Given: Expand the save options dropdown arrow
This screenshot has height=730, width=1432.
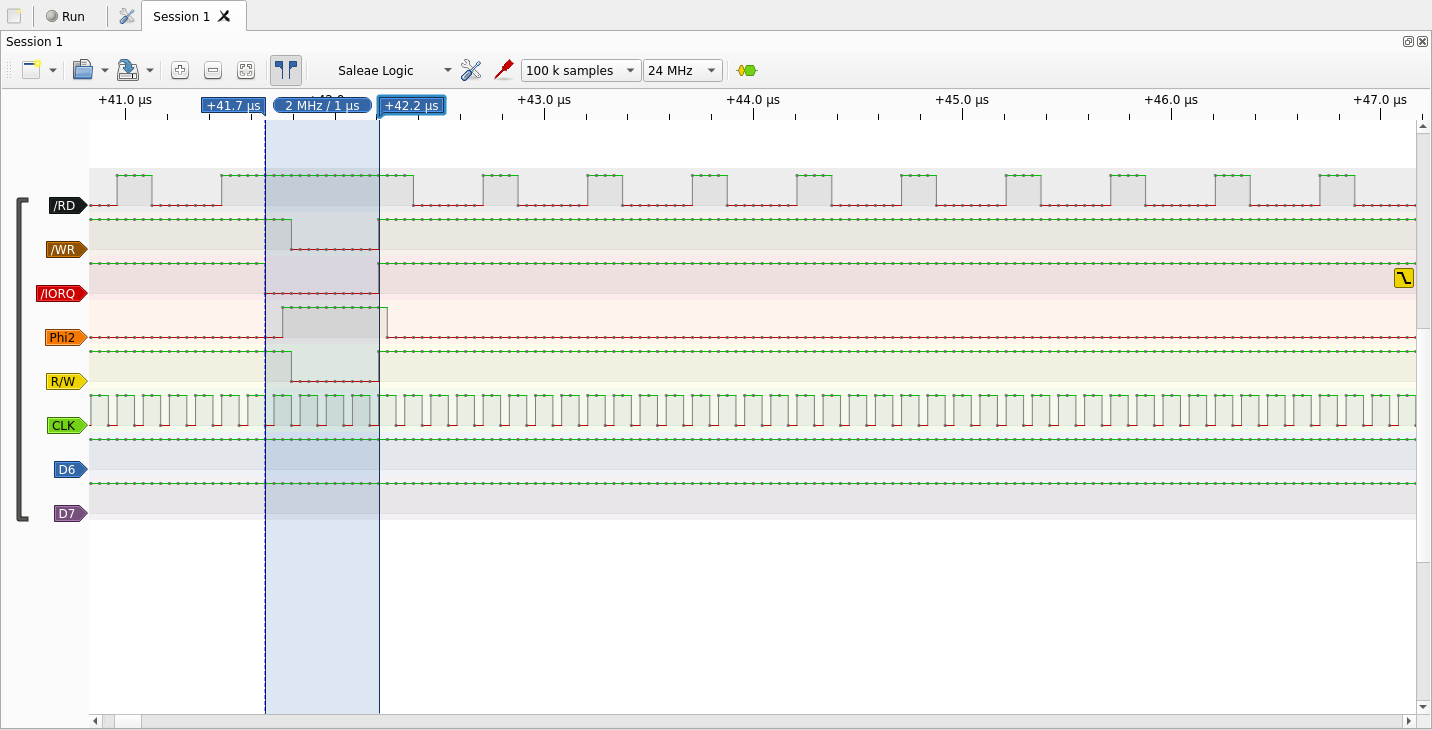Looking at the screenshot, I should [x=150, y=70].
